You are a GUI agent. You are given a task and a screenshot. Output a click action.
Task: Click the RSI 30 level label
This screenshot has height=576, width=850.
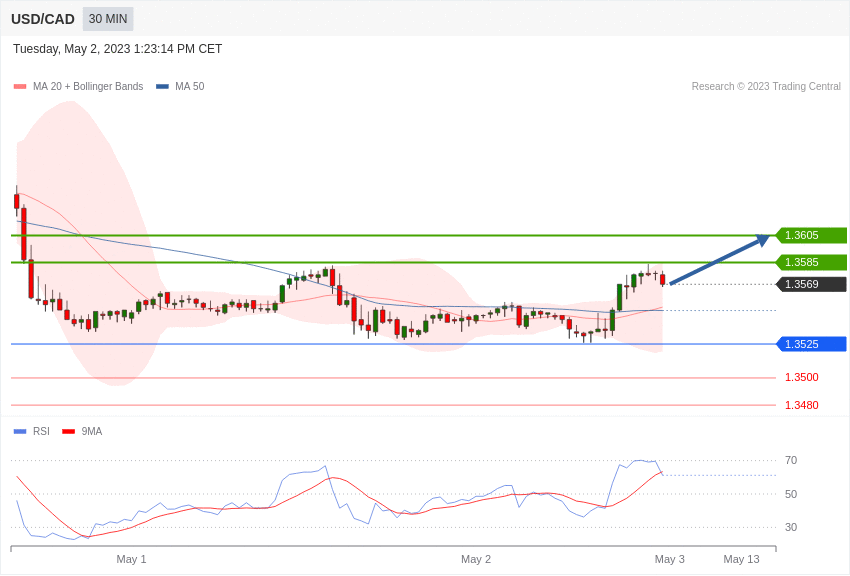click(791, 527)
